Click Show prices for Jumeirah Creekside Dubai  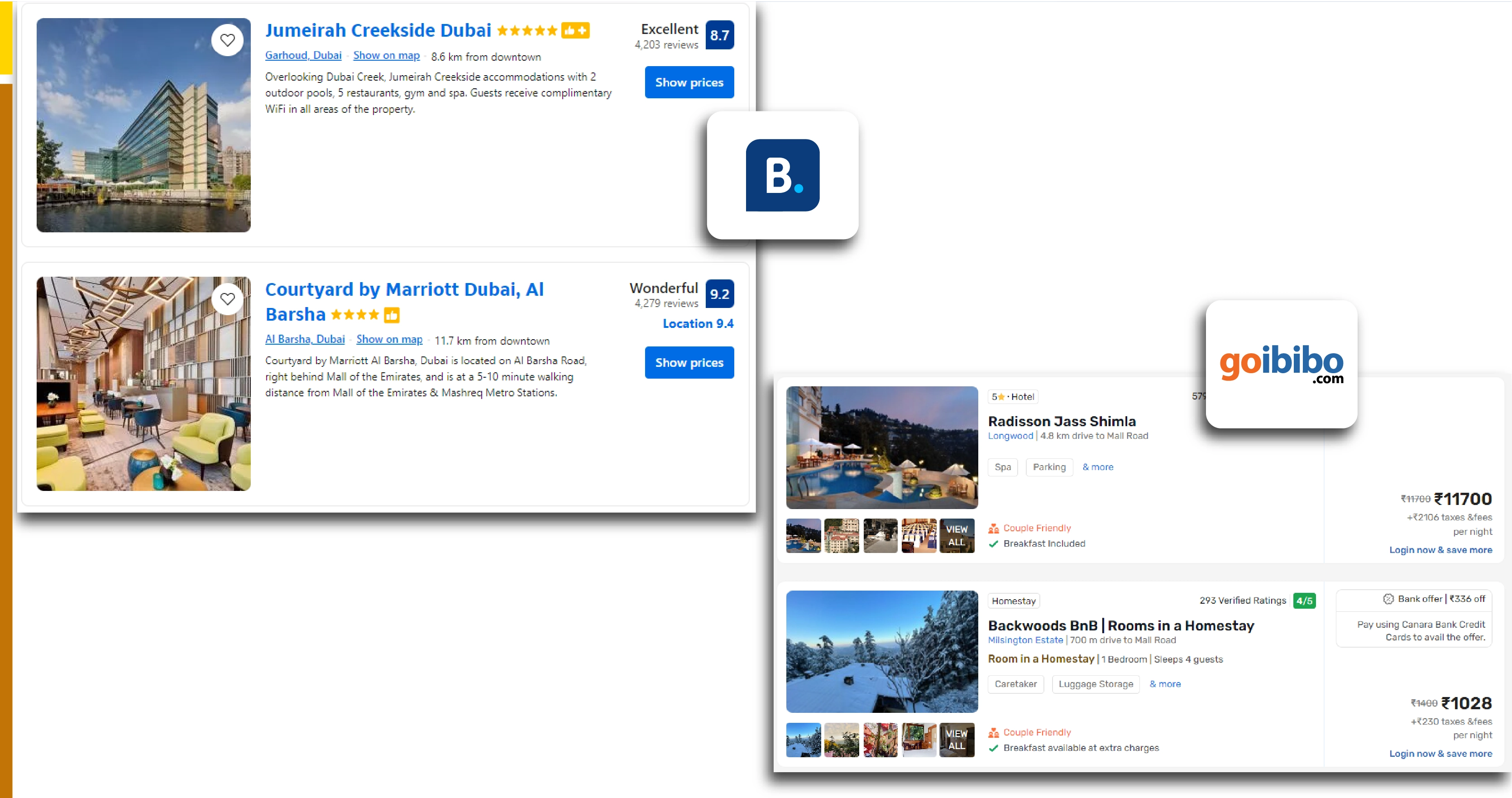pos(689,82)
